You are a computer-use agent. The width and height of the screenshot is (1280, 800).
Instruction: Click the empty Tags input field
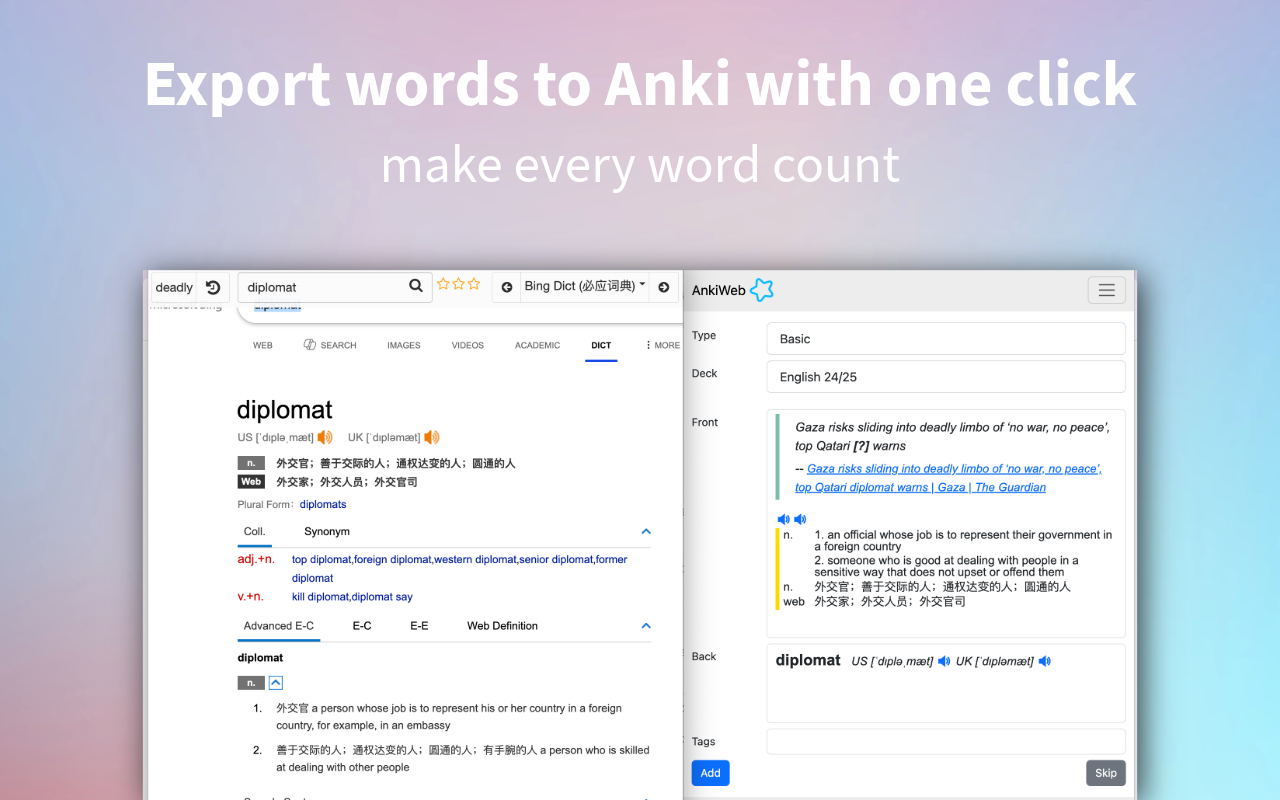pos(945,741)
